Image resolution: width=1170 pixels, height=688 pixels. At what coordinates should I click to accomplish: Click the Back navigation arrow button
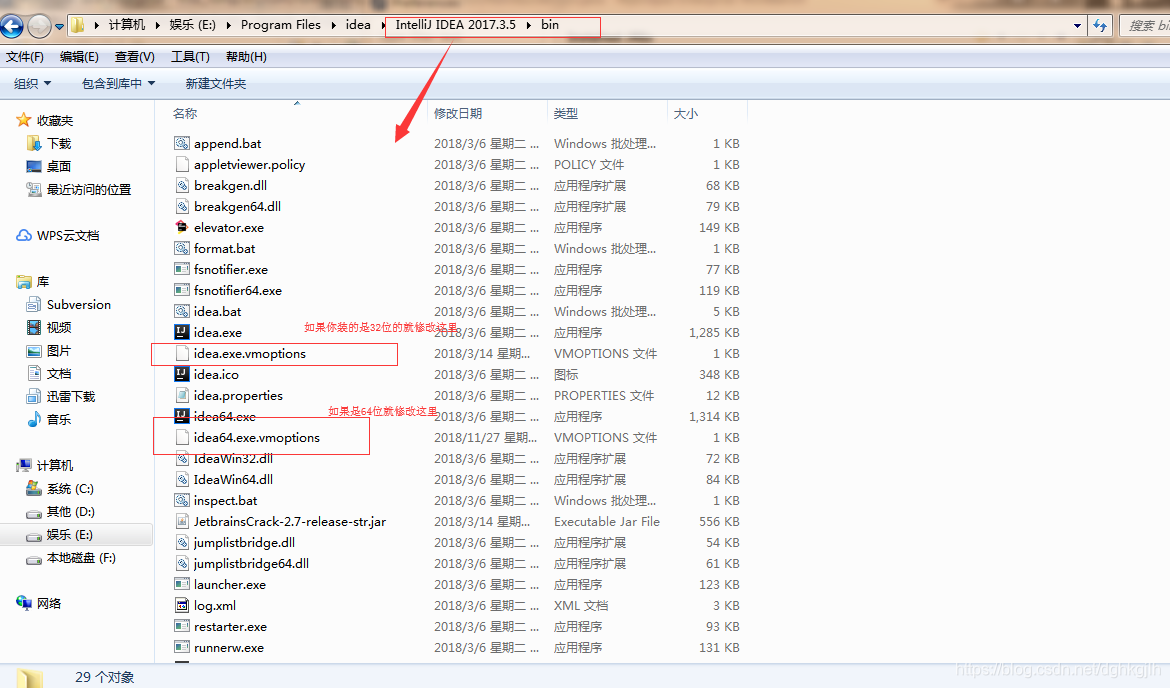click(12, 26)
